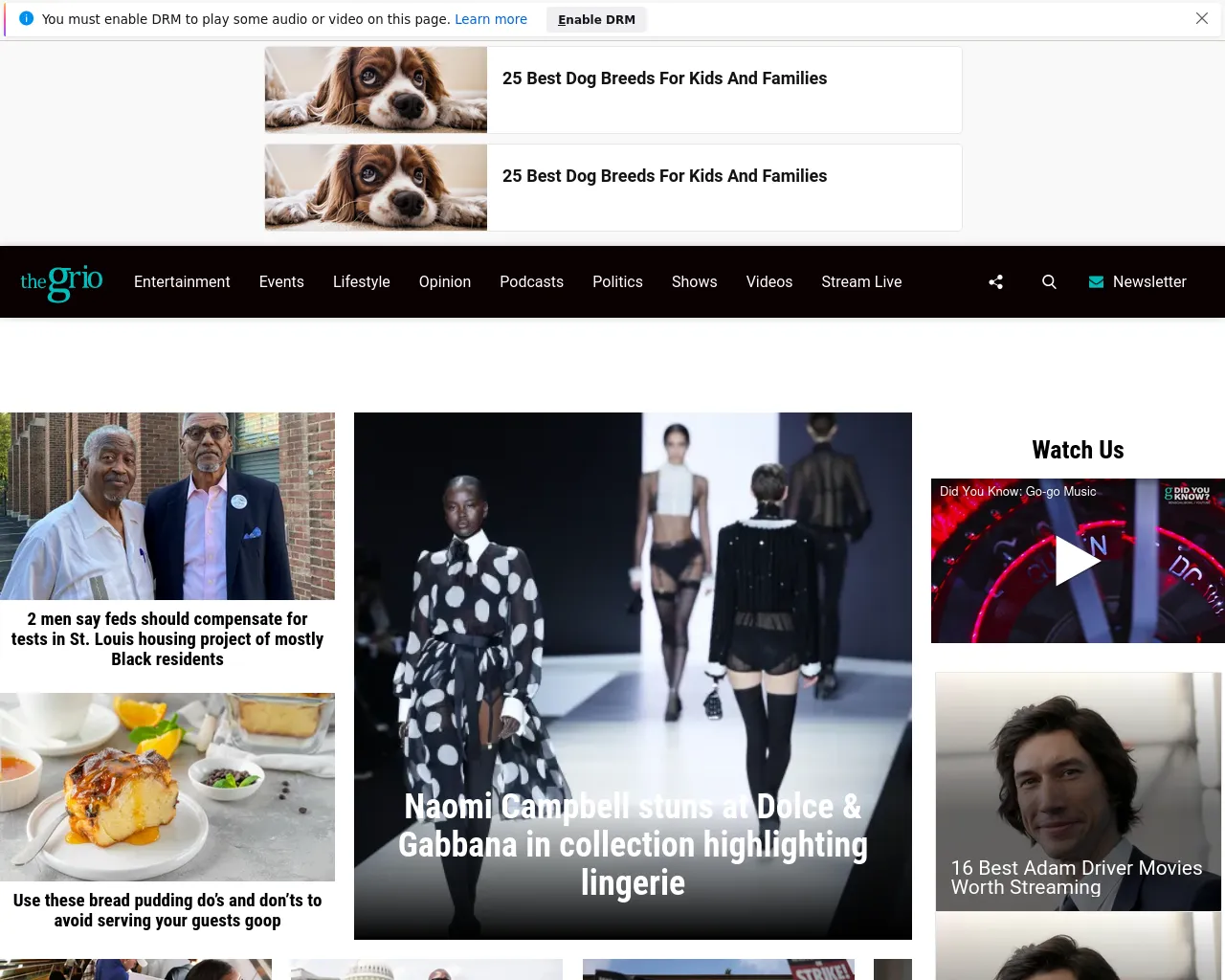This screenshot has width=1225, height=980.
Task: Click the Newsletter envelope icon
Action: [x=1096, y=282]
